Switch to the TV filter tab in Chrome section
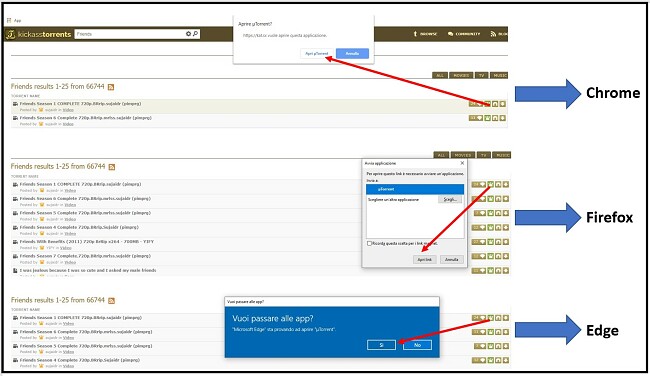Image resolution: width=650 pixels, height=376 pixels. [481, 75]
